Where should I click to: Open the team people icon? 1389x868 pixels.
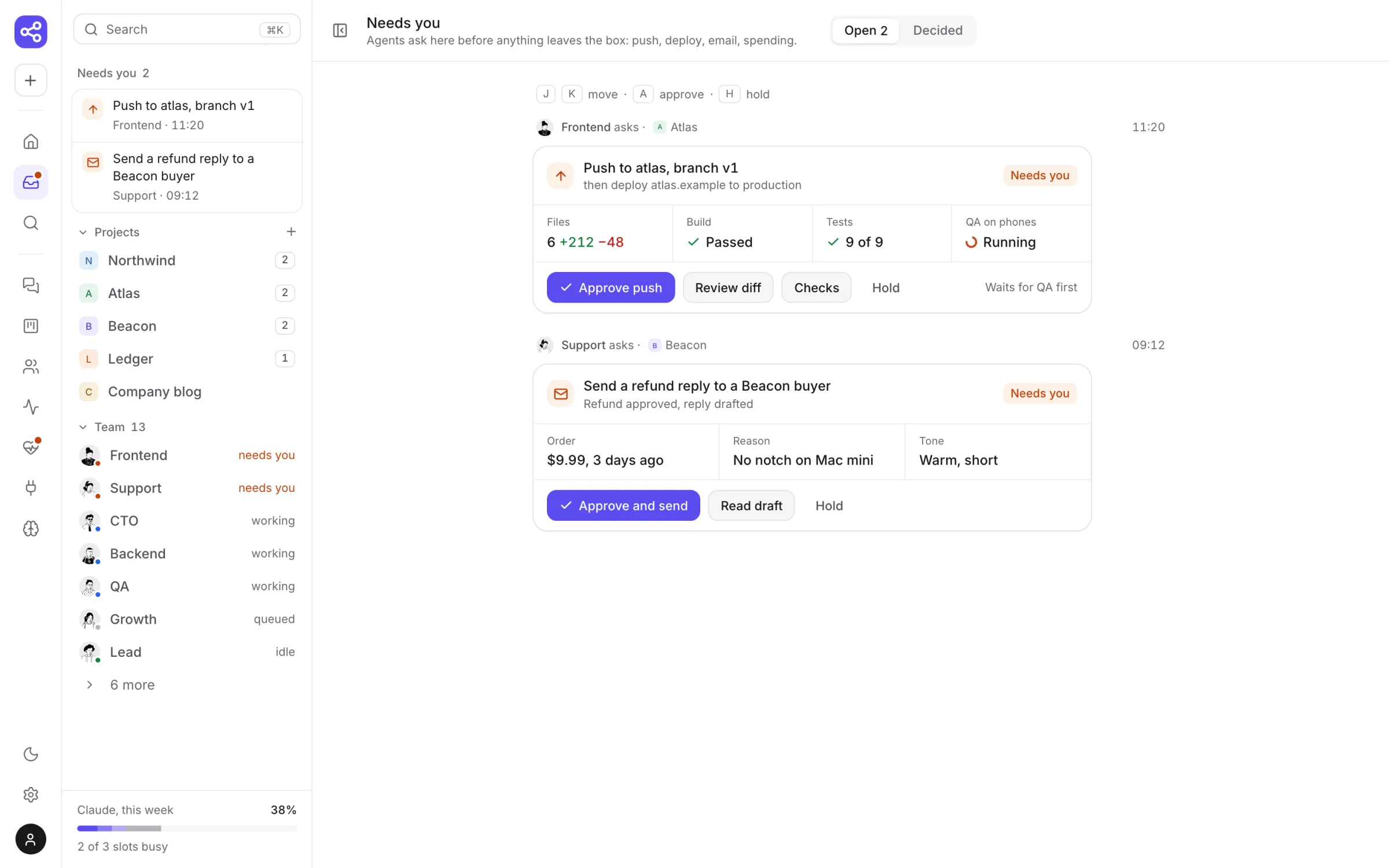31,366
